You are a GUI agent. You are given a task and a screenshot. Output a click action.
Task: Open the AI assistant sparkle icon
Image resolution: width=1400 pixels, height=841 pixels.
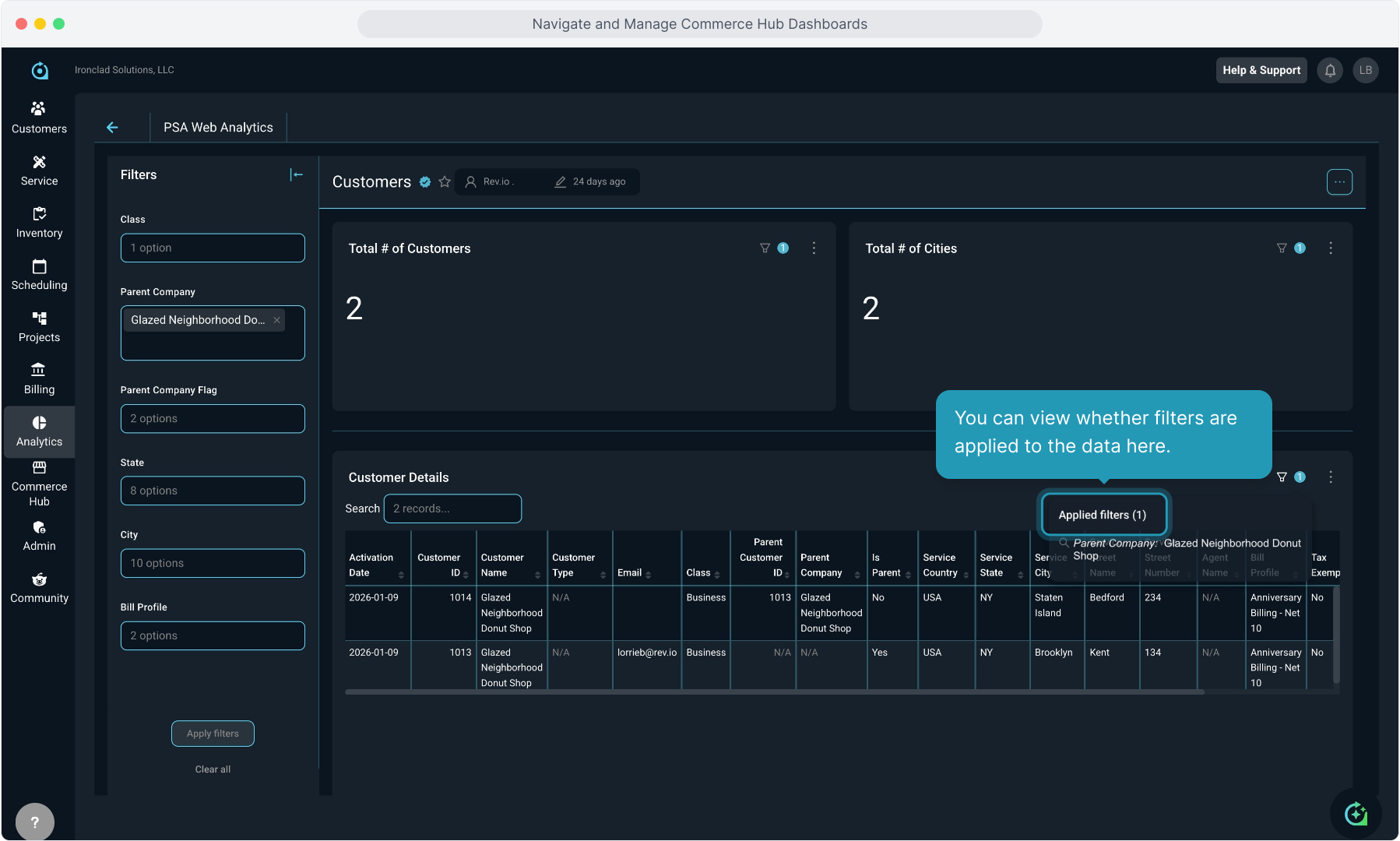coord(1356,814)
